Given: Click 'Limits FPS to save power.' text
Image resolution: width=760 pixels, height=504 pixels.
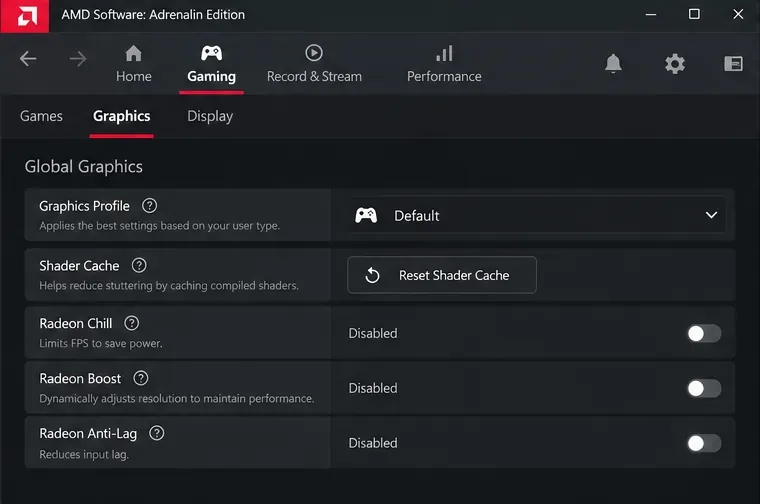Looking at the screenshot, I should point(101,344).
